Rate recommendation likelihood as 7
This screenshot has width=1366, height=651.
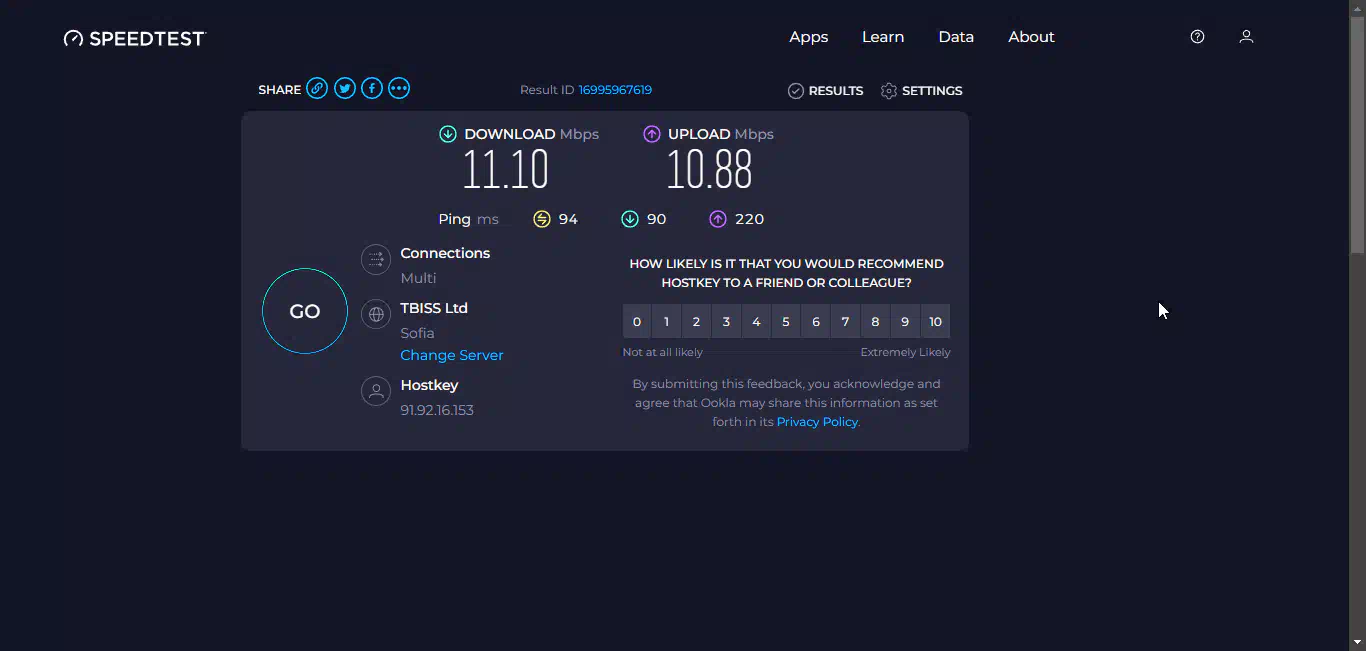(x=846, y=322)
